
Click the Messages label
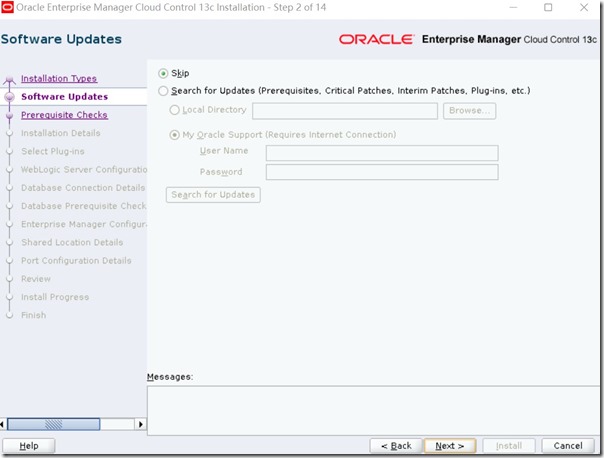click(x=170, y=377)
